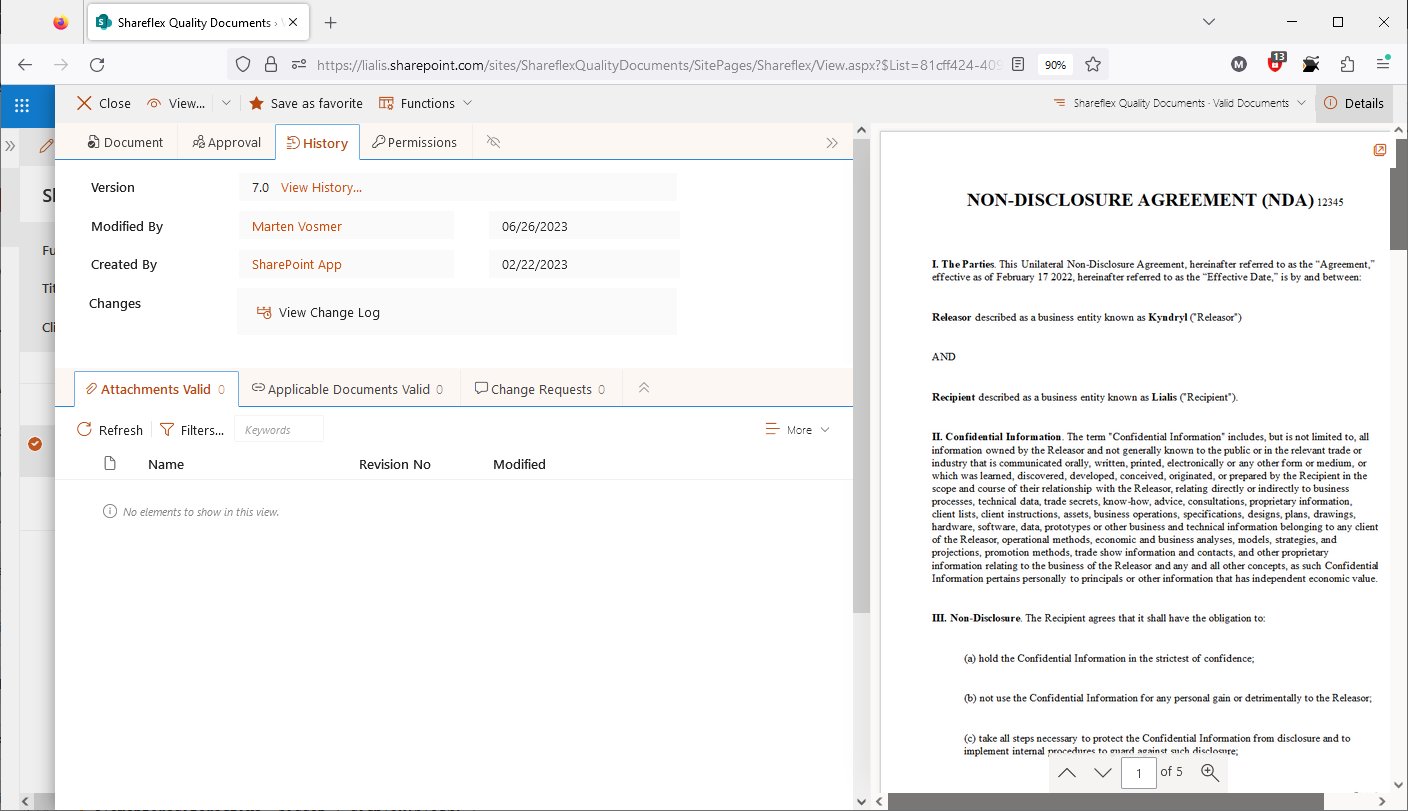Click the View... toolbar button

(x=176, y=103)
